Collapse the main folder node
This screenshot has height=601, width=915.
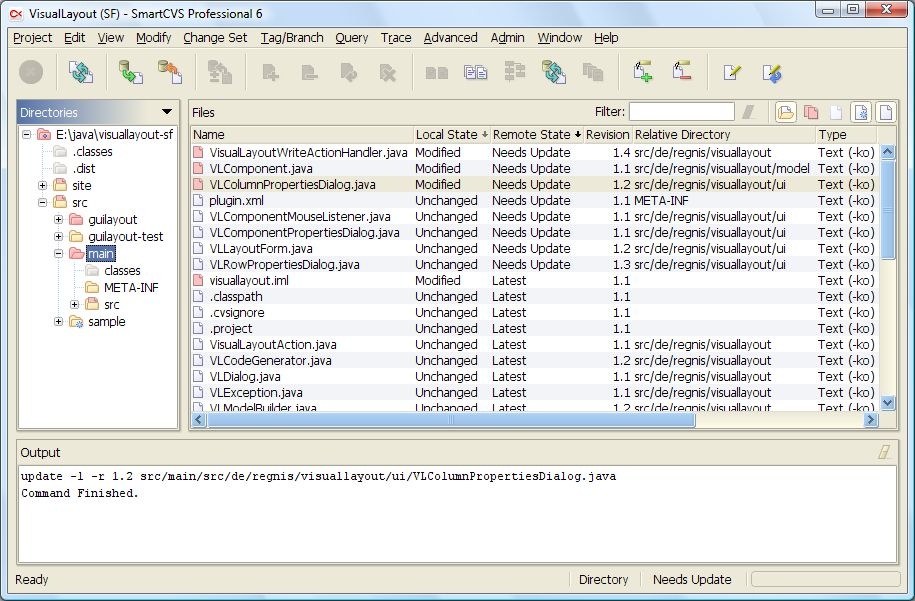59,254
